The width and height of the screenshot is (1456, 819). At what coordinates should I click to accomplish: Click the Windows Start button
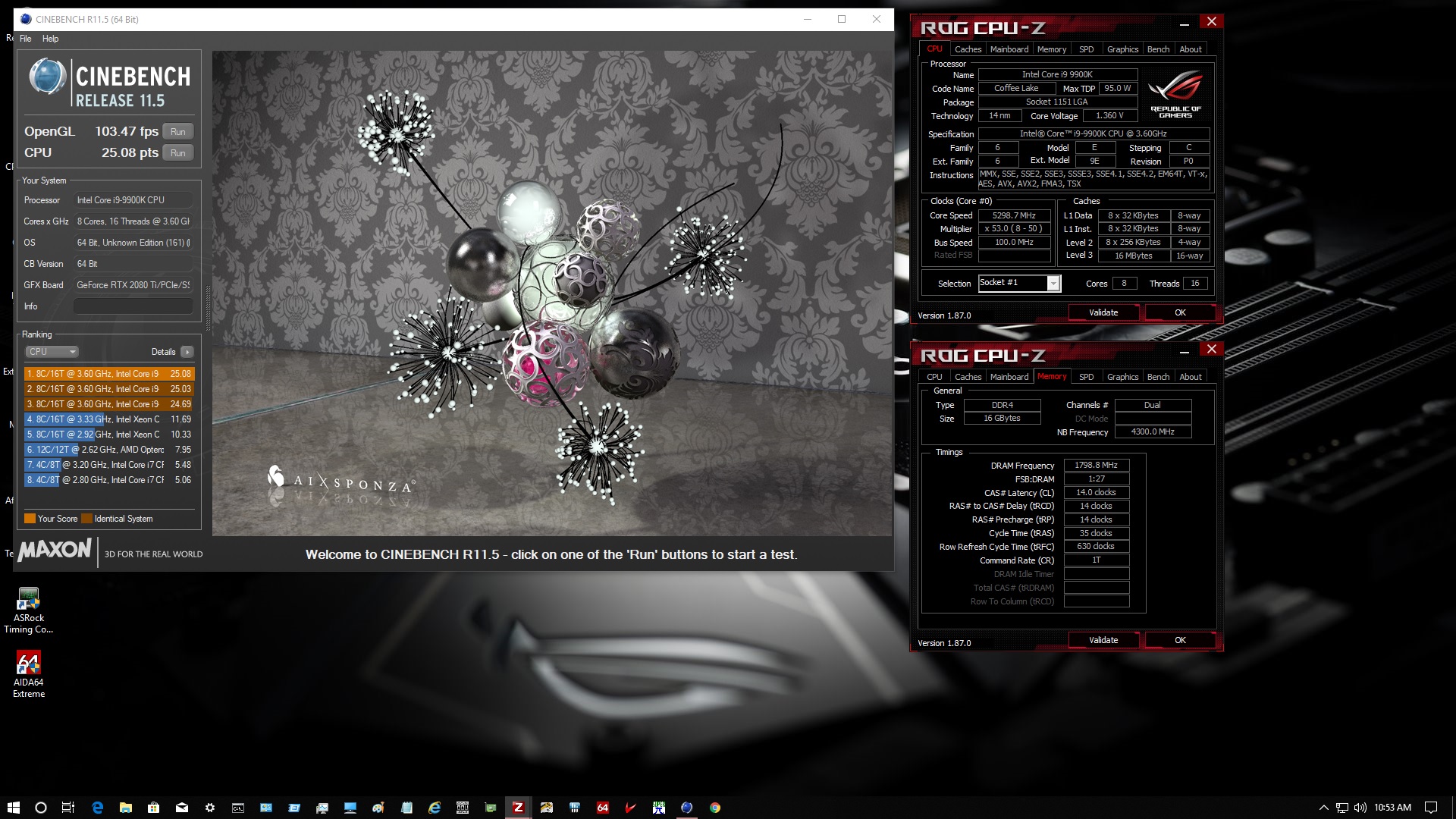pyautogui.click(x=13, y=808)
